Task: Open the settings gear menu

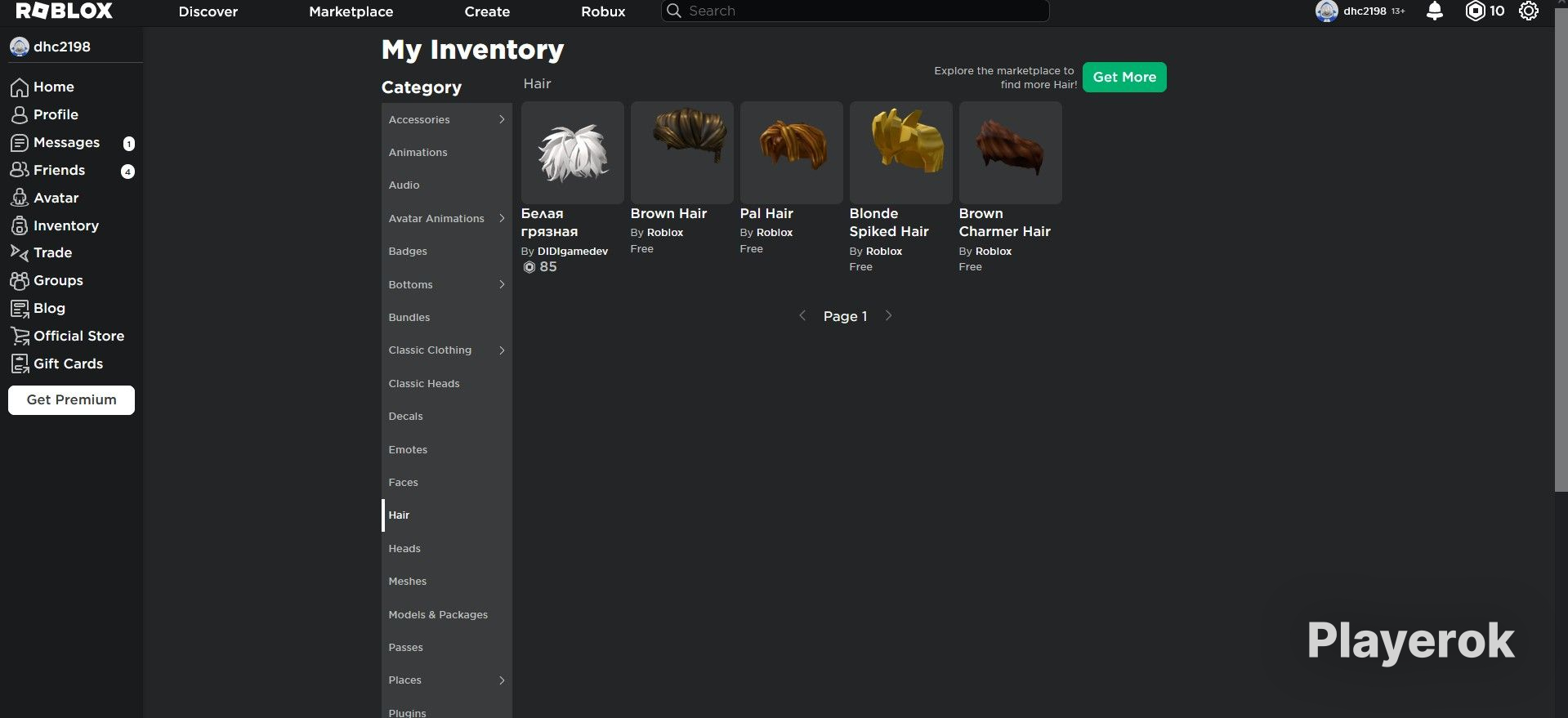Action: (1528, 11)
